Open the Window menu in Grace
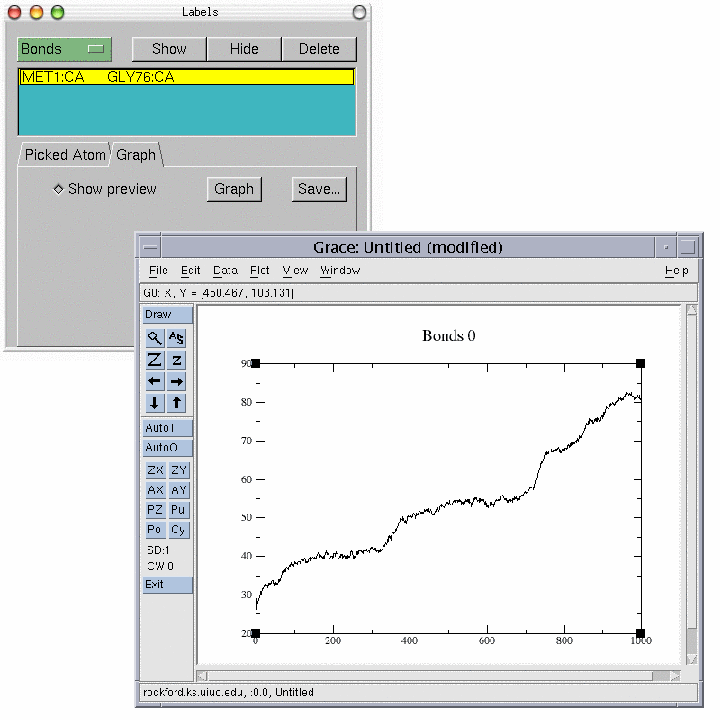 [x=340, y=271]
